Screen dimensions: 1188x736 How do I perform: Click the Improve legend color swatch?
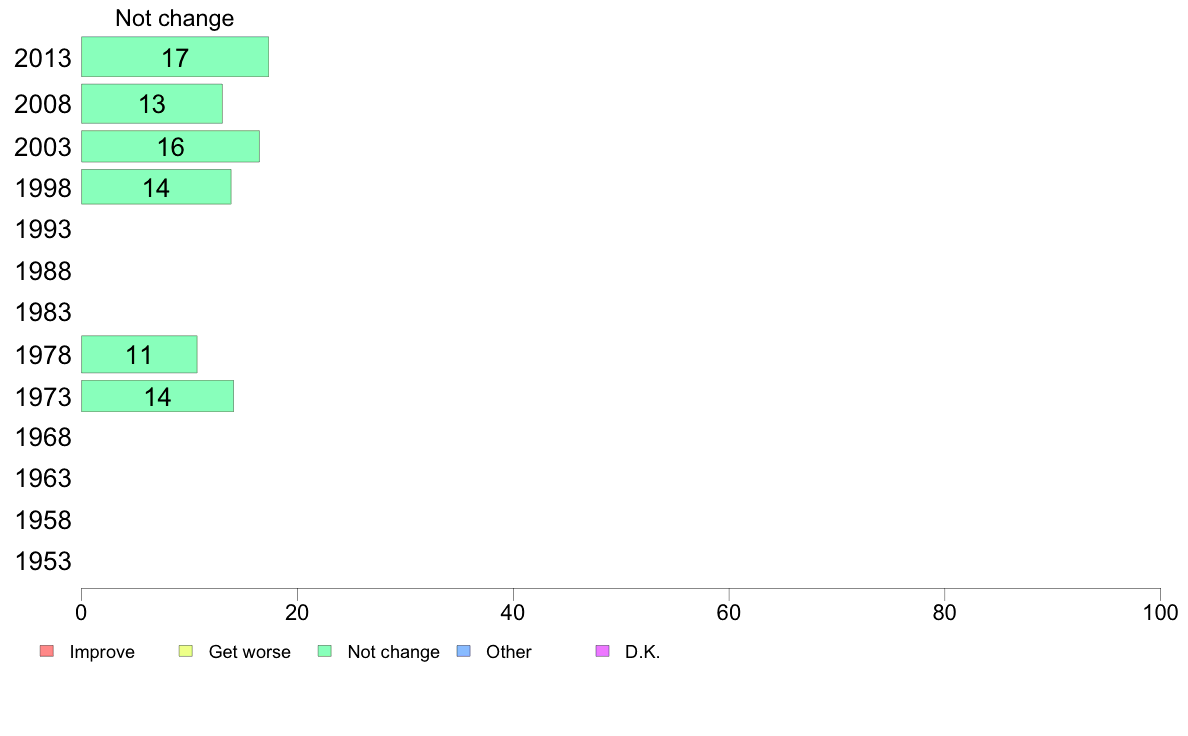(x=47, y=651)
